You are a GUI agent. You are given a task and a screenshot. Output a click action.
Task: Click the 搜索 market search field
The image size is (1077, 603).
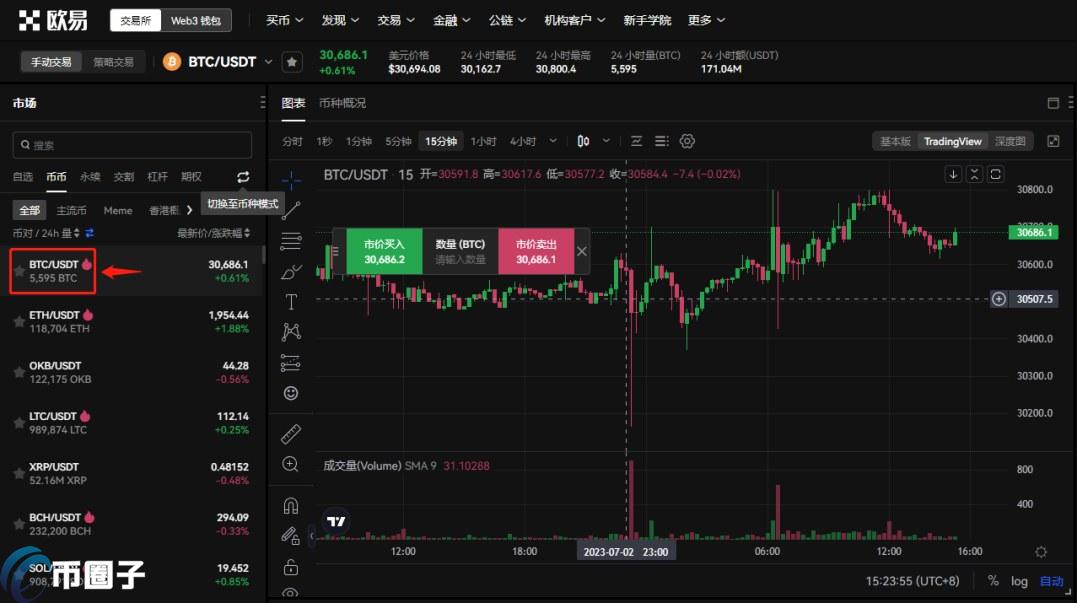133,145
